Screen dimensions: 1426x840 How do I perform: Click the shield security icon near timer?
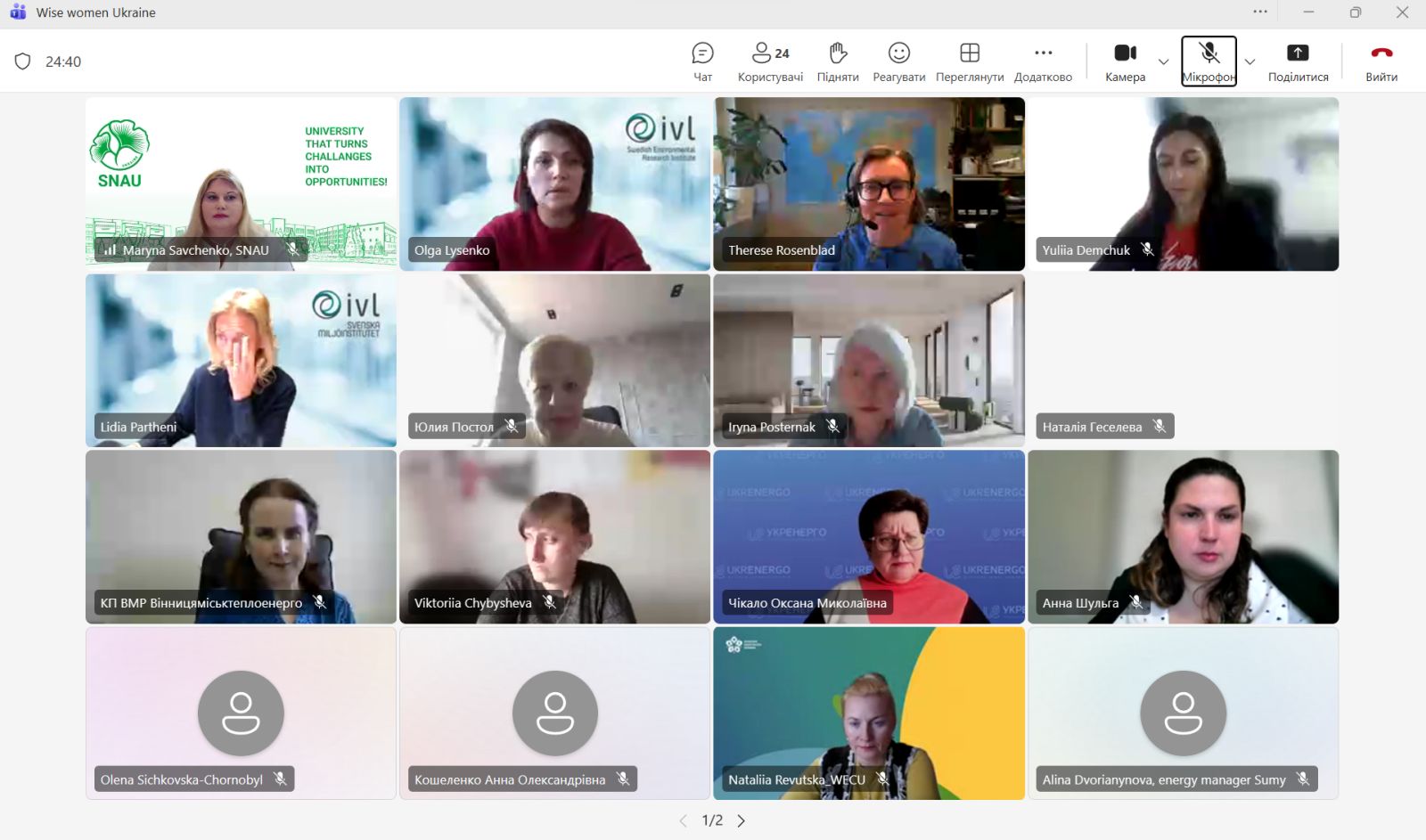(23, 61)
